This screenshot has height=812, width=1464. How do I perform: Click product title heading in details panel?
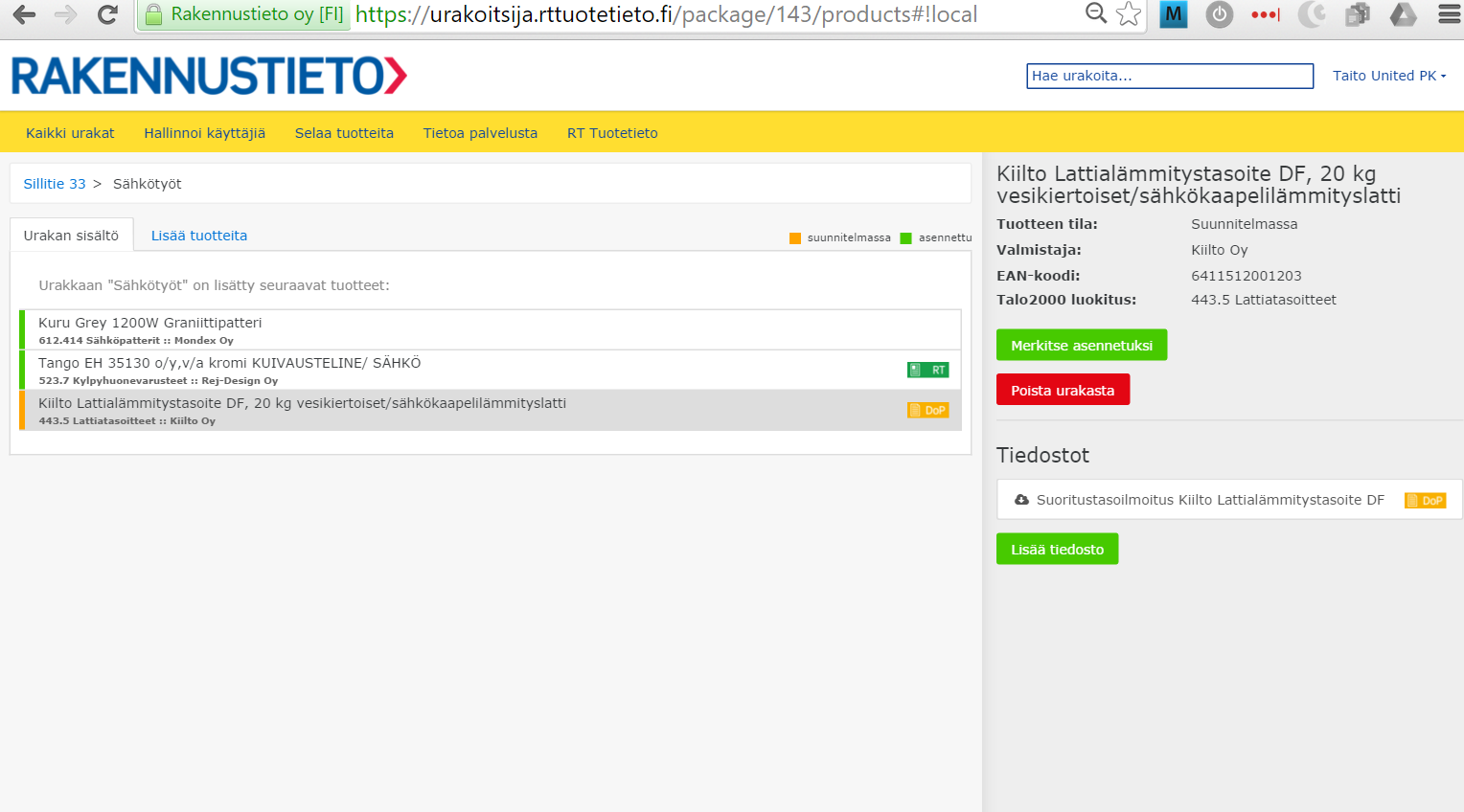1199,185
